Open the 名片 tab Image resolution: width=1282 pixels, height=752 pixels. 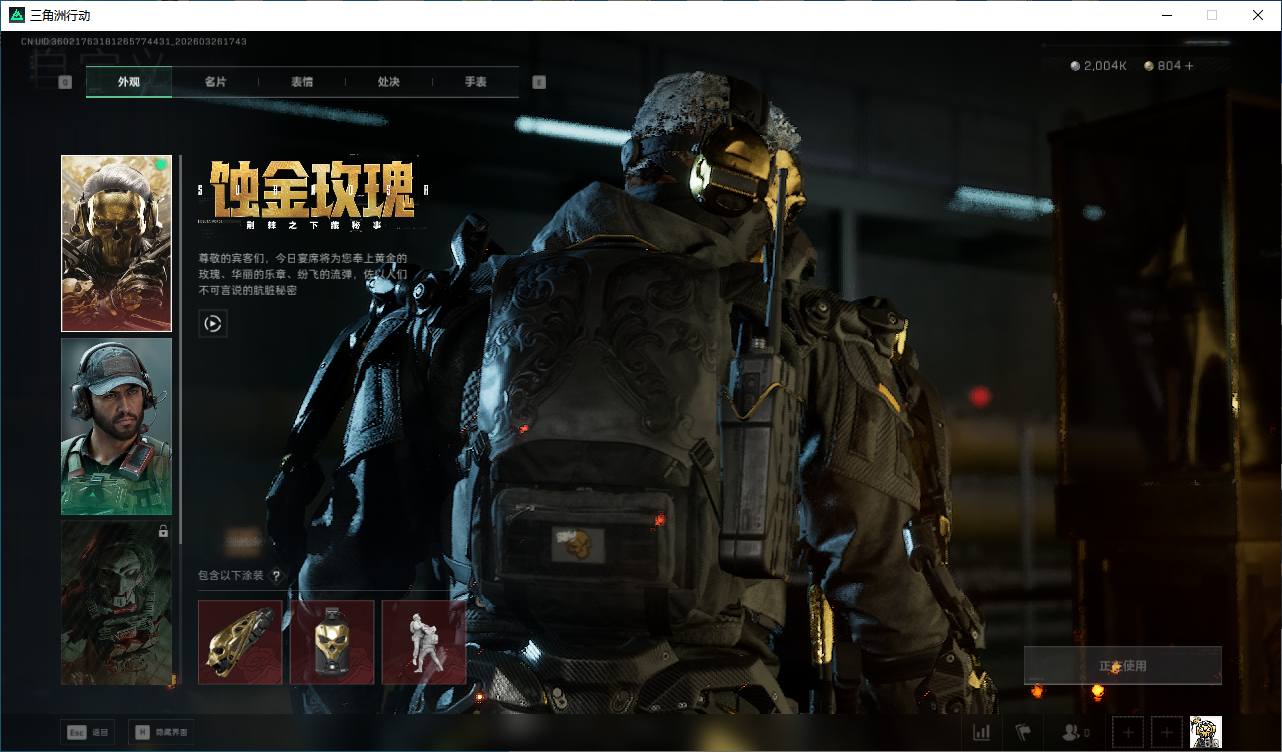pos(215,82)
